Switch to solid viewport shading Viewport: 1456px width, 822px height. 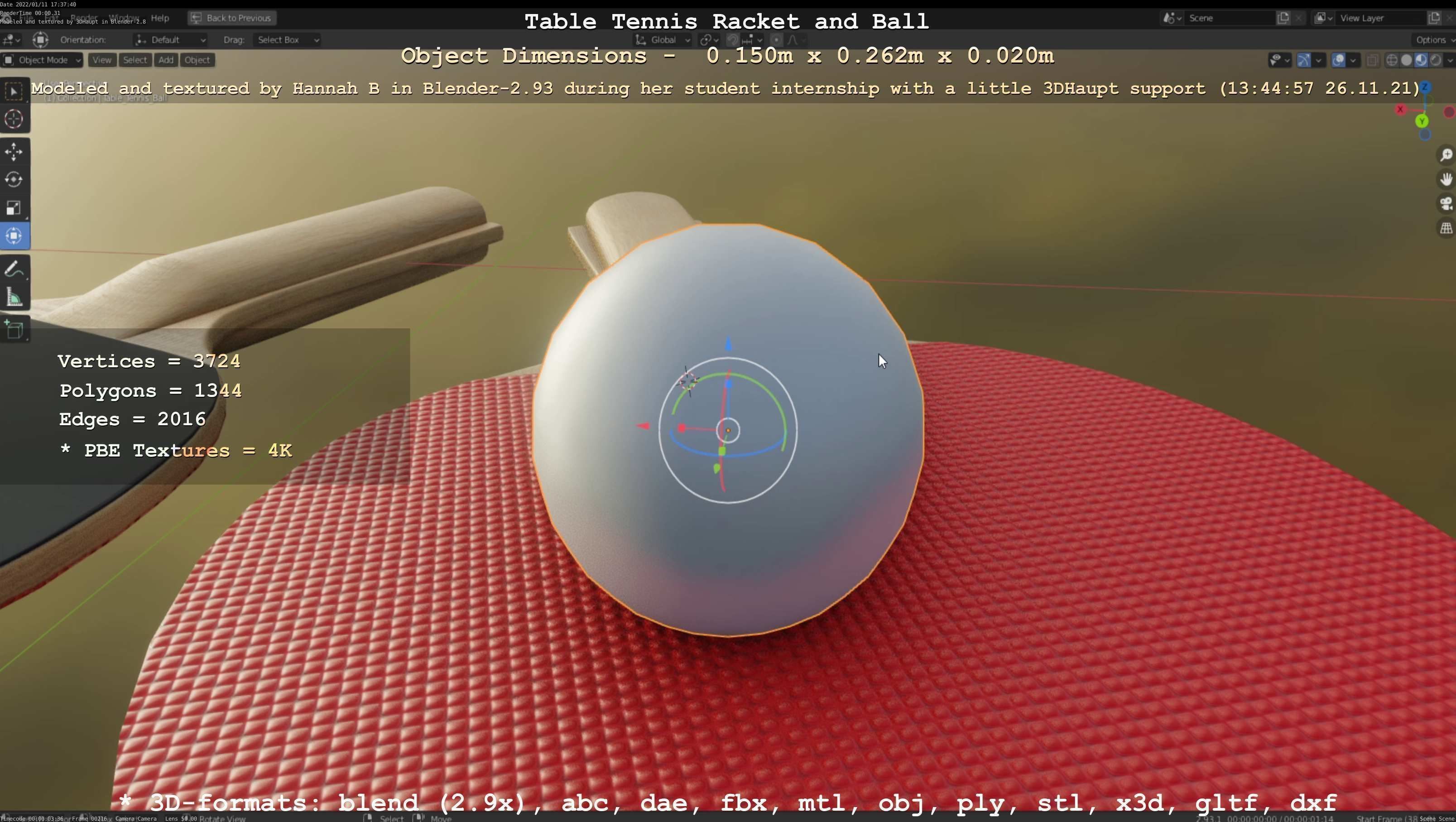point(1407,61)
